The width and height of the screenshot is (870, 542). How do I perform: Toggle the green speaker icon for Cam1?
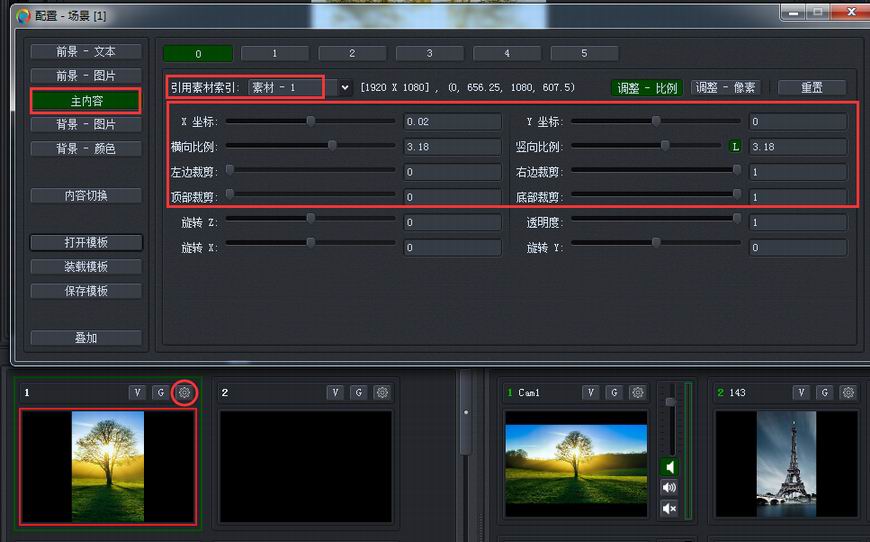[x=669, y=467]
